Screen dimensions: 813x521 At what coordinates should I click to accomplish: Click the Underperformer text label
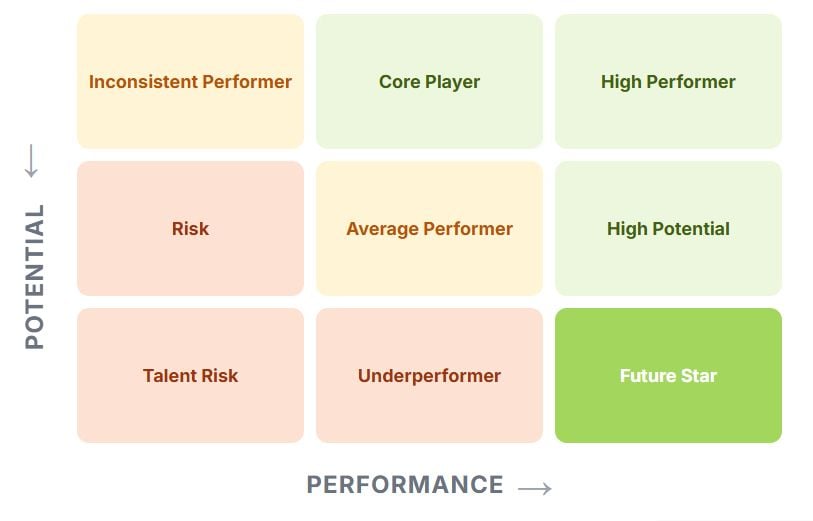(429, 376)
